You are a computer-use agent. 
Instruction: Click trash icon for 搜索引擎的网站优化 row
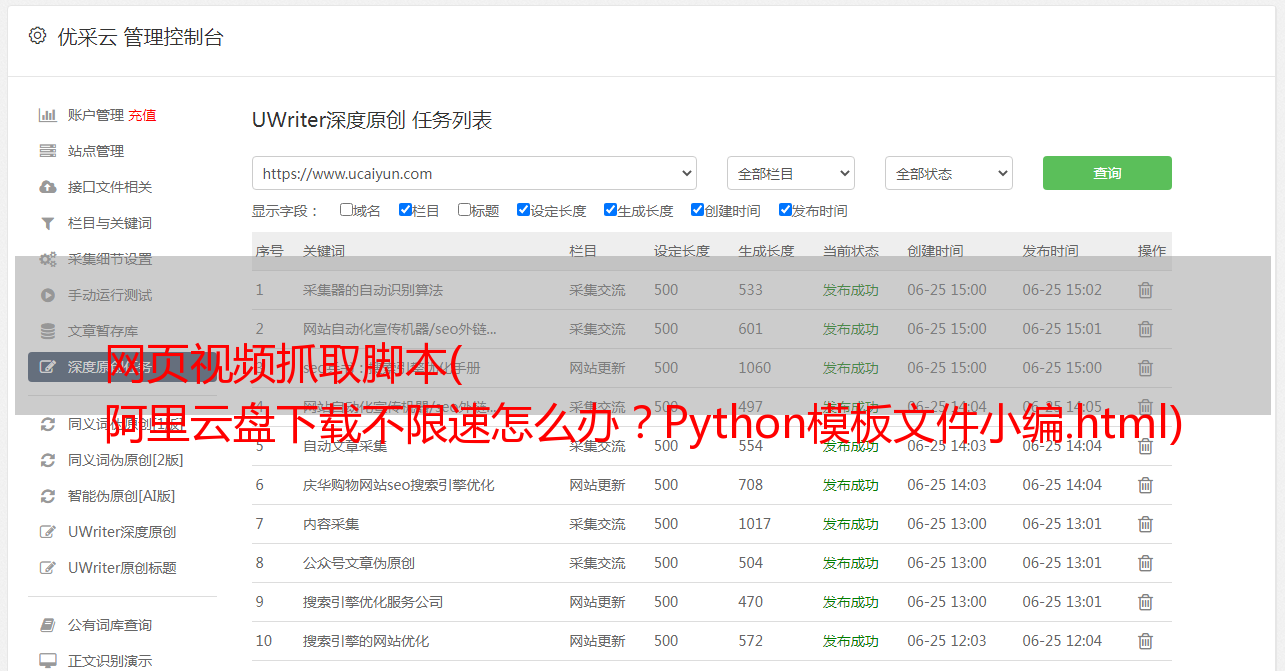1145,641
